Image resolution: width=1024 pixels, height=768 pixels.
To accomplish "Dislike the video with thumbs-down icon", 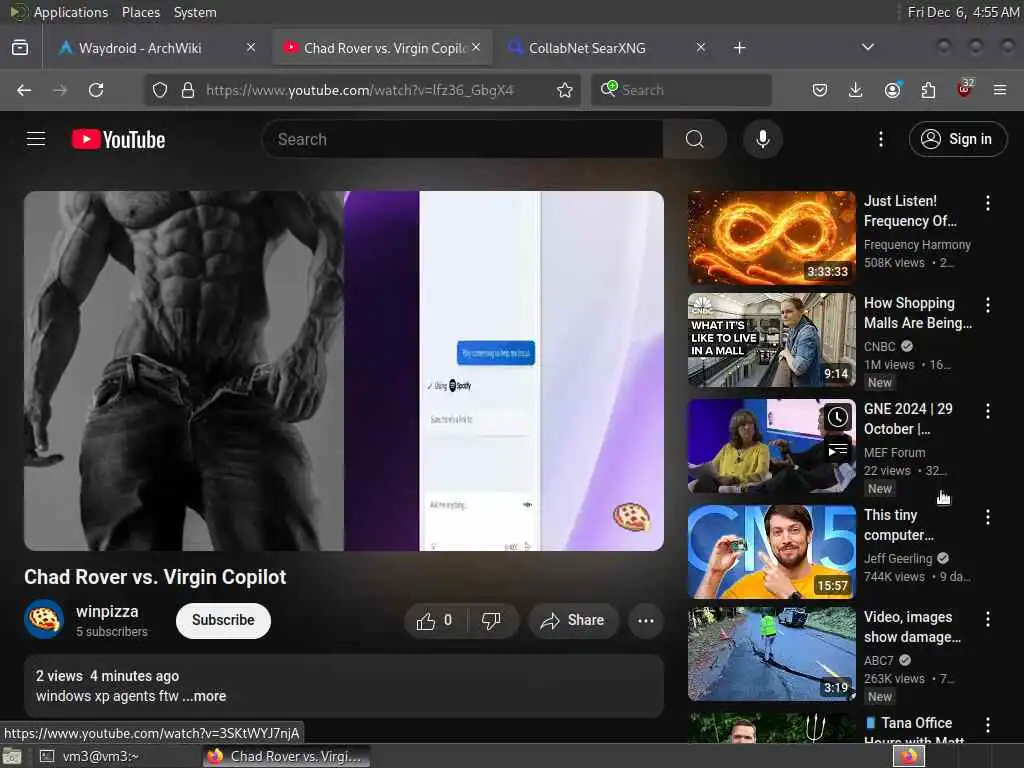I will click(x=491, y=620).
